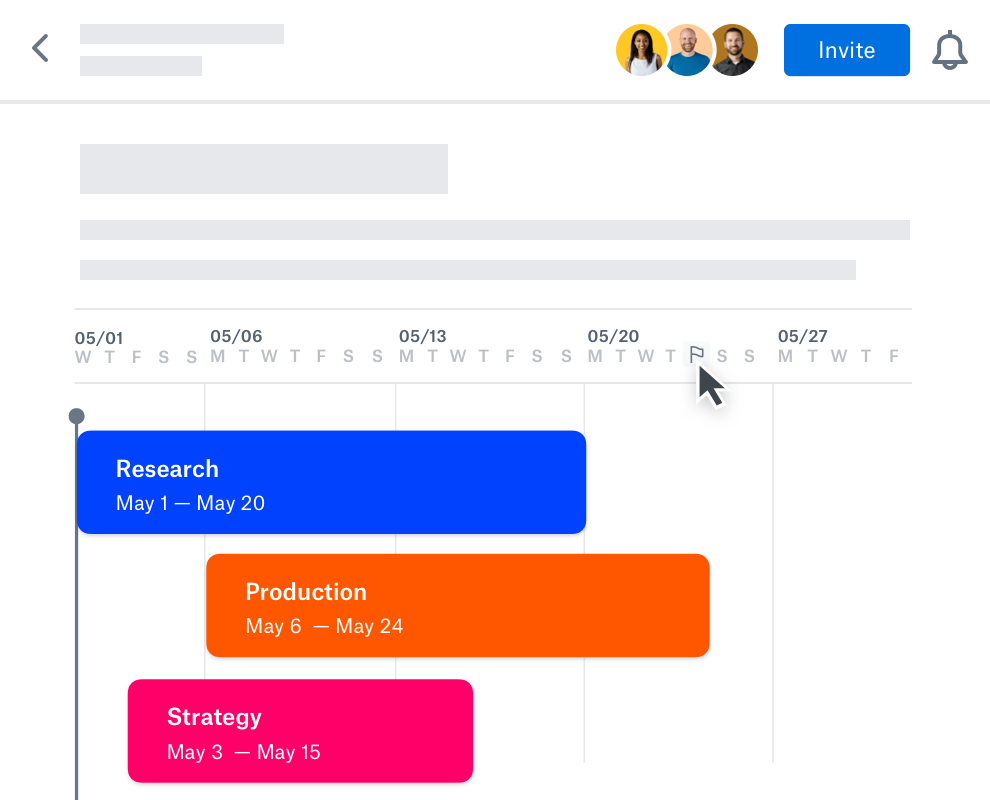The image size is (990, 800).
Task: Choose the 05/27 week header
Action: [803, 336]
